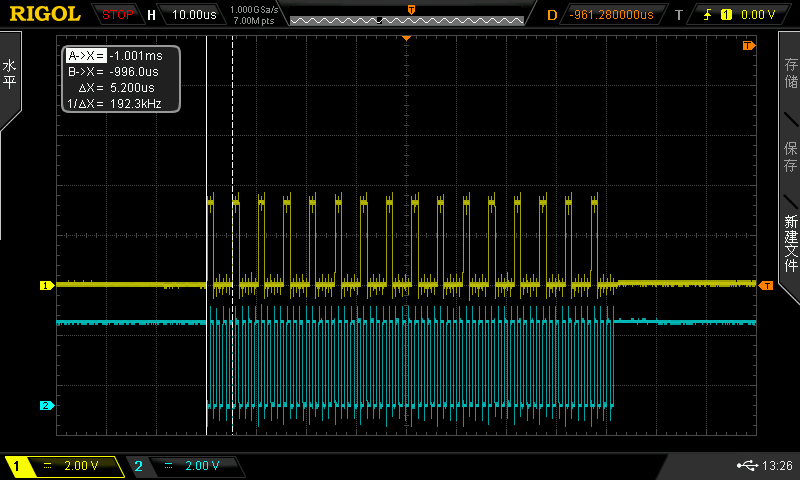Click the H horizontal label
The width and height of the screenshot is (800, 480).
click(x=151, y=15)
